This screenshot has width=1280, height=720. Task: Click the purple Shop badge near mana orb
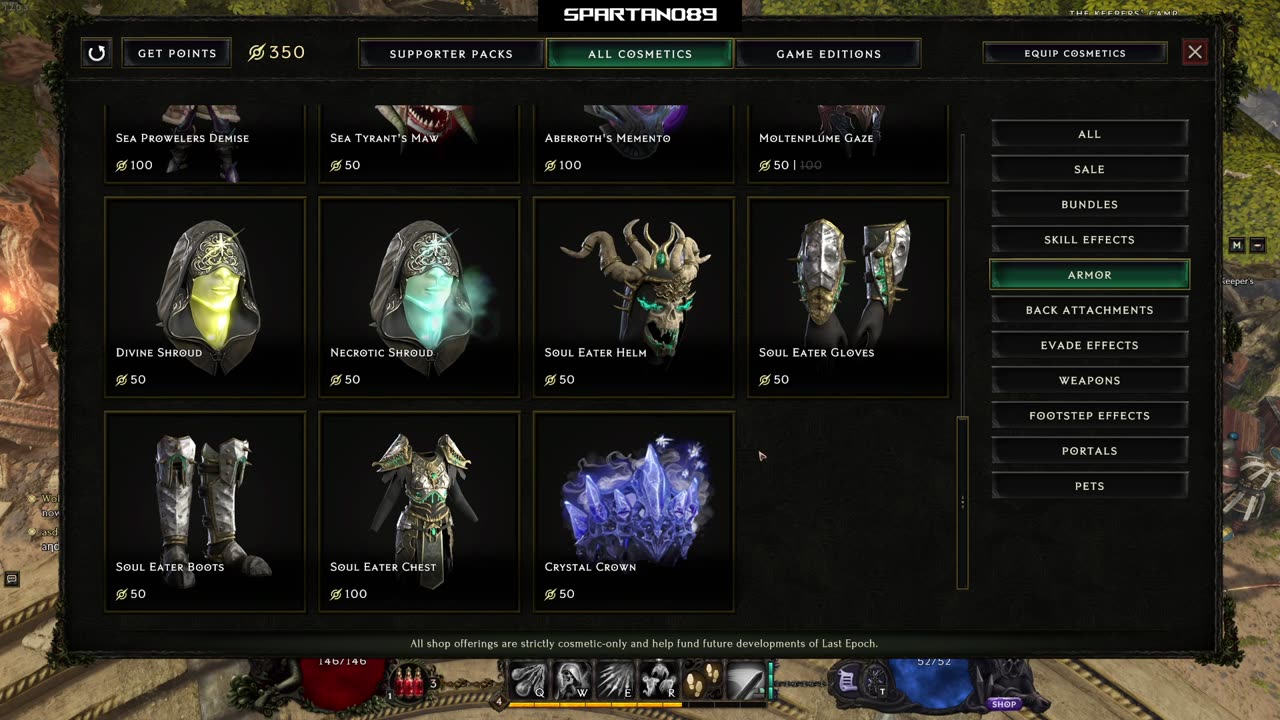(1004, 704)
